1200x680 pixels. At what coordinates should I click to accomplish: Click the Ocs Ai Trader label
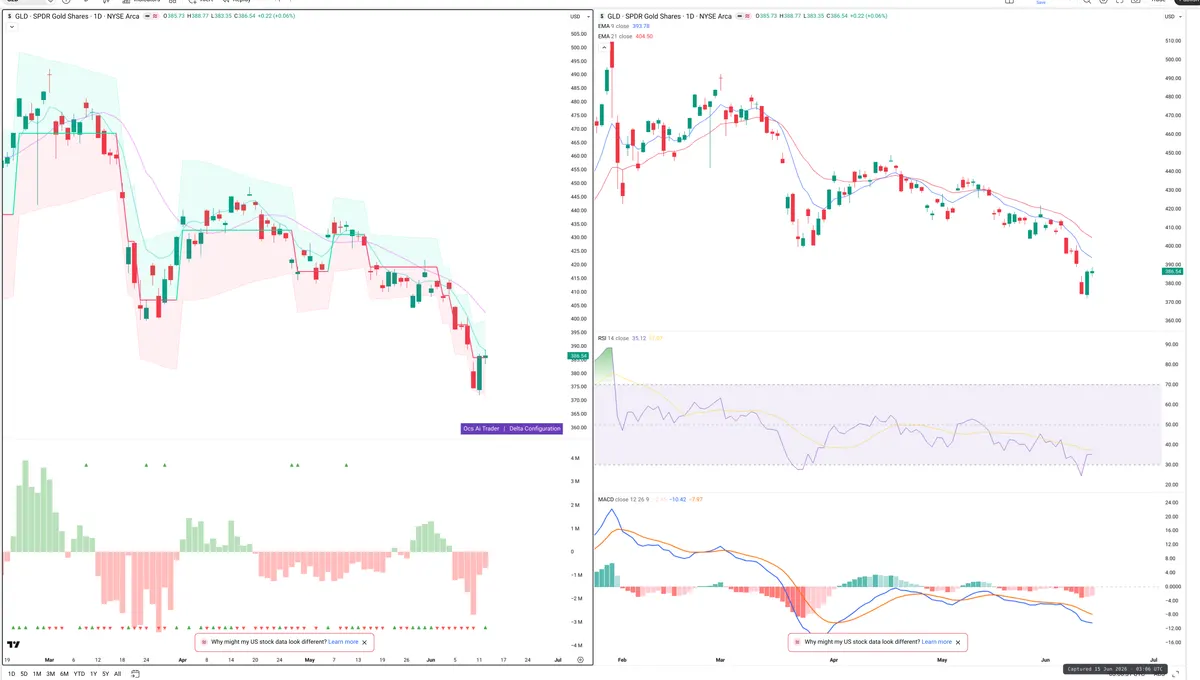point(480,428)
